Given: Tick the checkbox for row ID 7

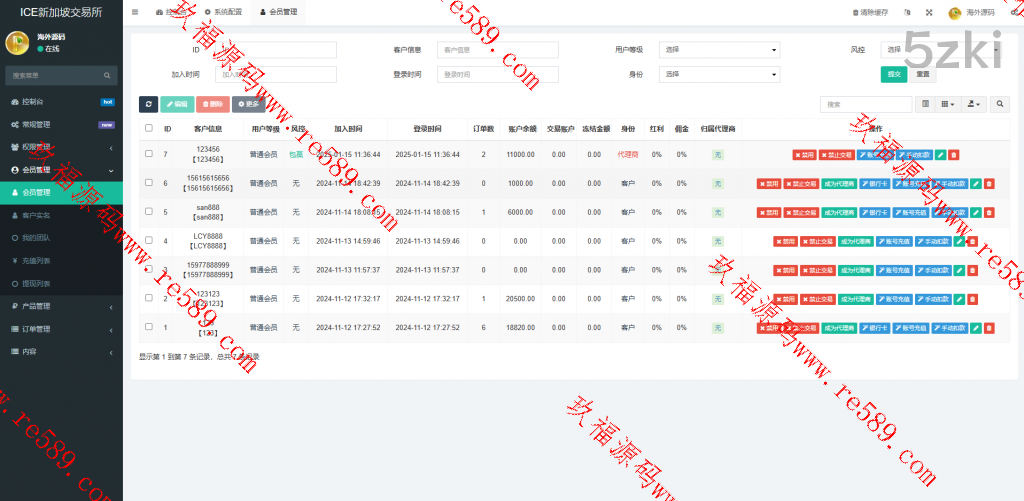Looking at the screenshot, I should tap(149, 155).
